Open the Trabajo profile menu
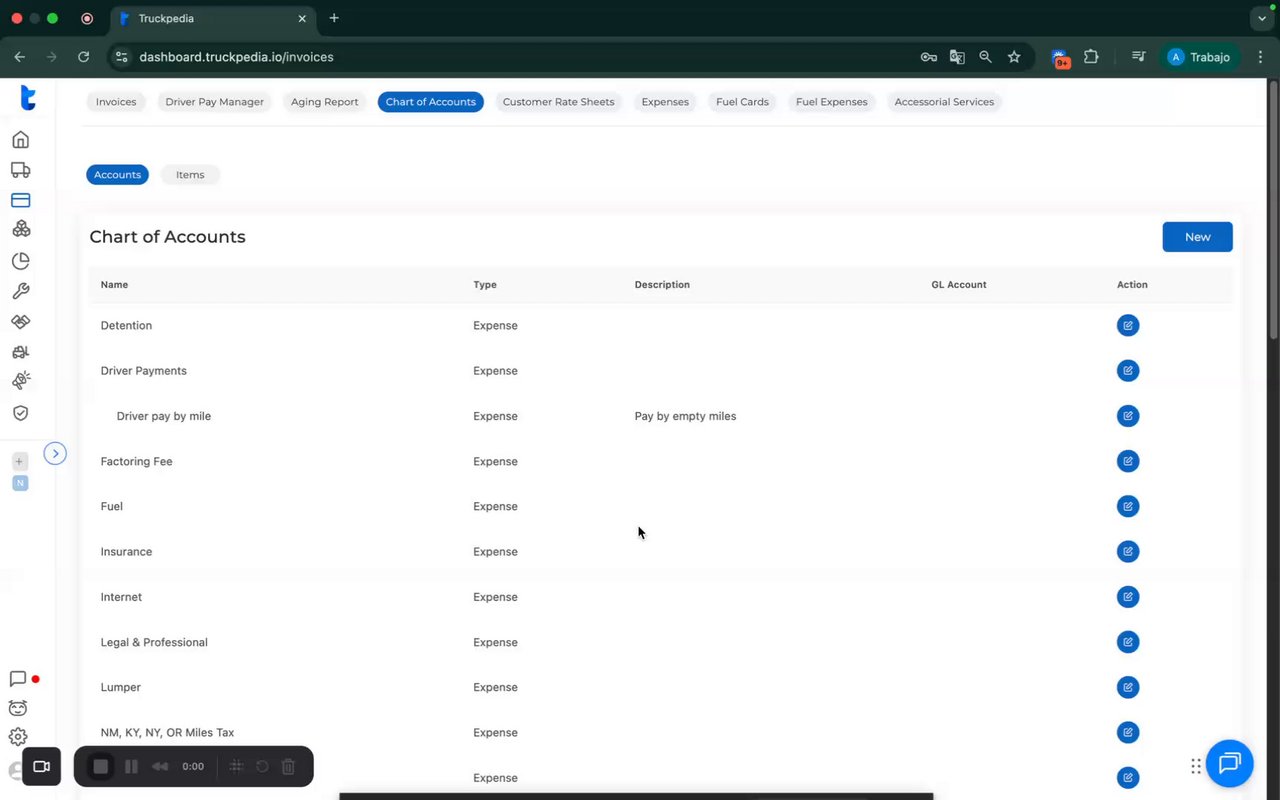Image resolution: width=1280 pixels, height=800 pixels. point(1200,57)
